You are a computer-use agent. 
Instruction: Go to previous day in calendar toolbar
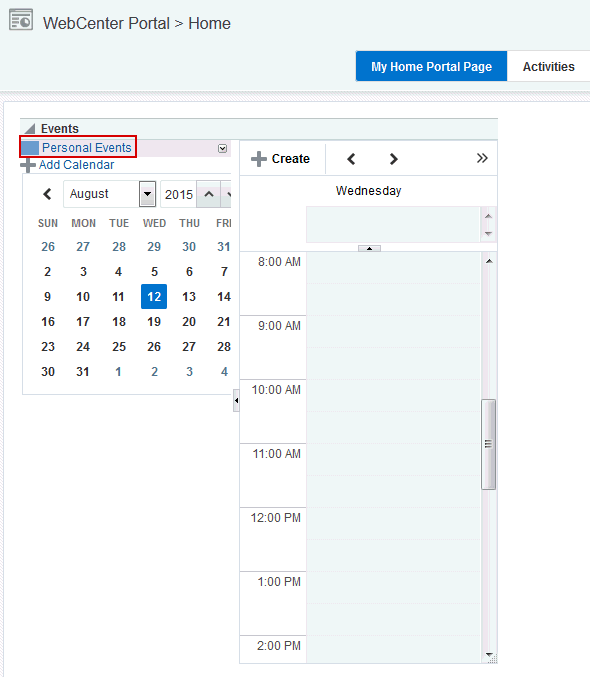click(x=351, y=159)
